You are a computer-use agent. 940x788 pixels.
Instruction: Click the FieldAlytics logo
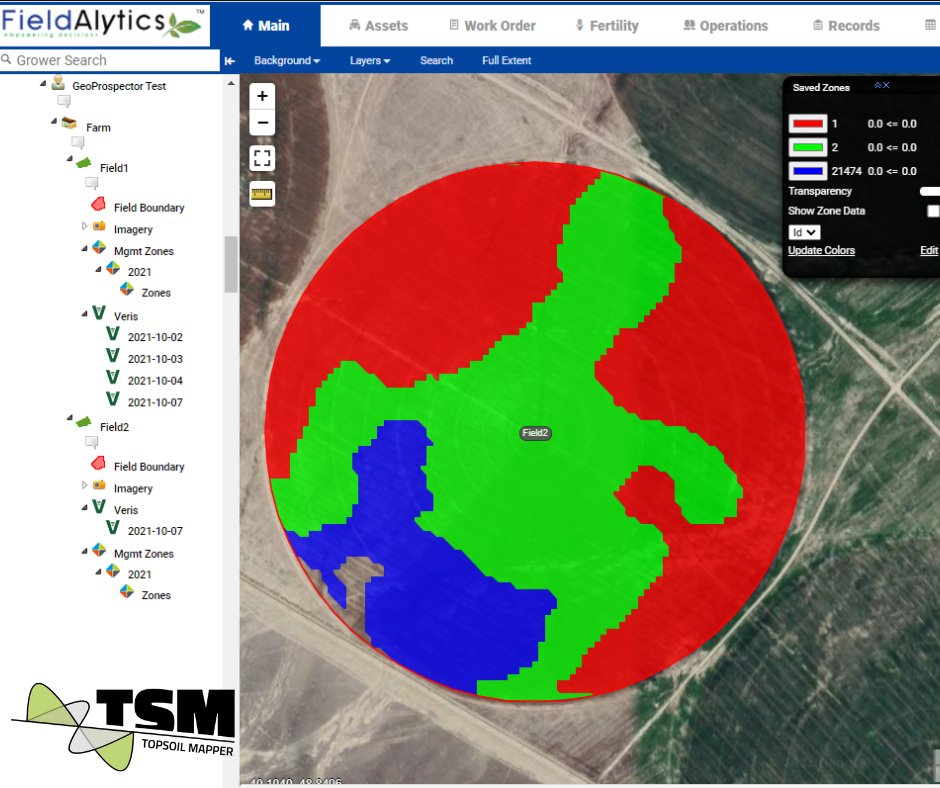(102, 23)
